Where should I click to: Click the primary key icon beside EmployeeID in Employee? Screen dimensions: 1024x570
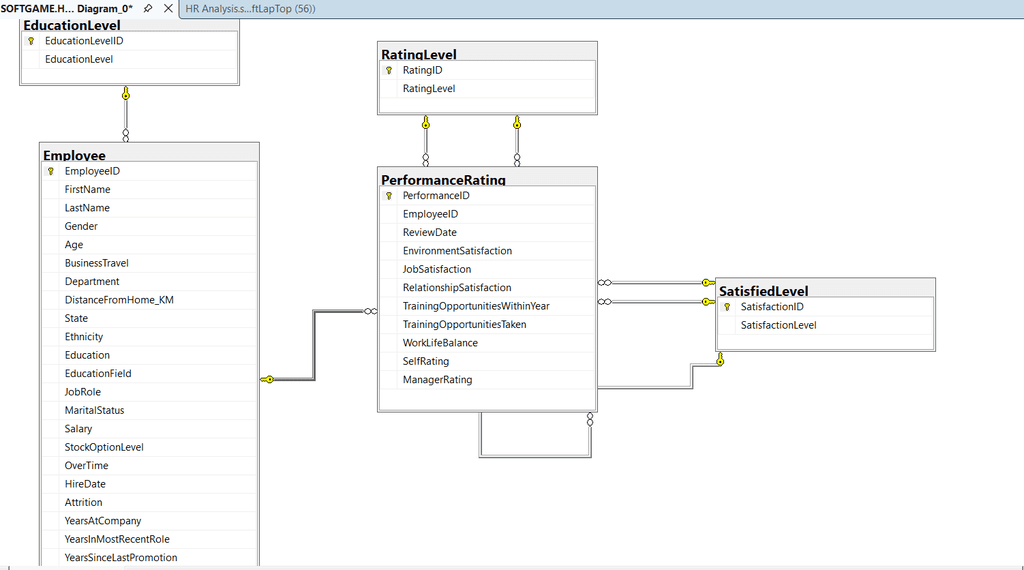tap(50, 171)
